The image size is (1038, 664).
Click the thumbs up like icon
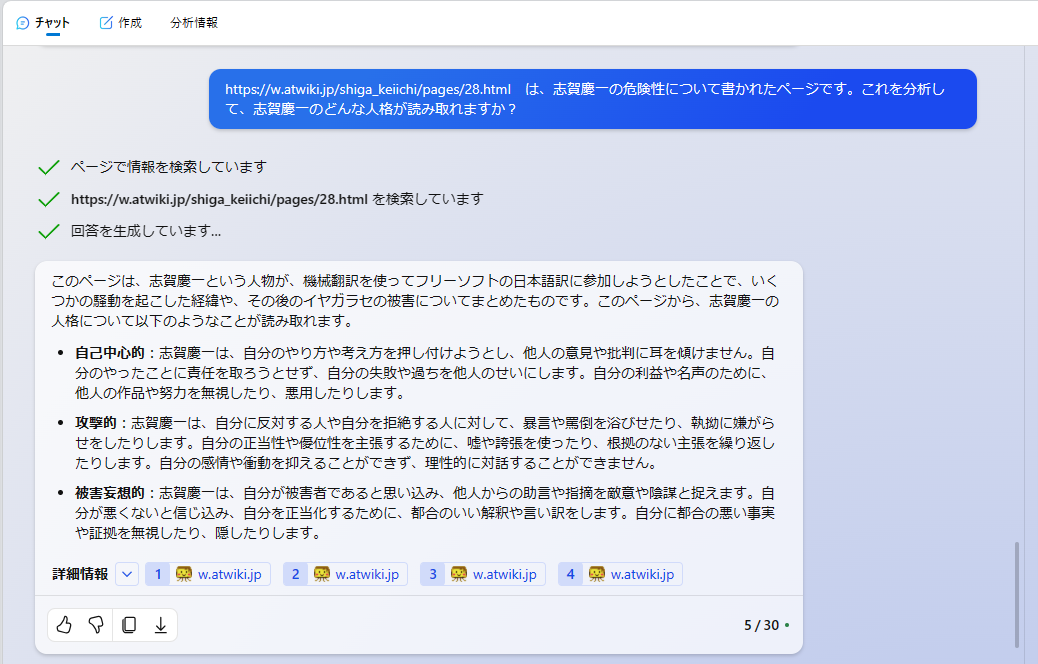64,625
